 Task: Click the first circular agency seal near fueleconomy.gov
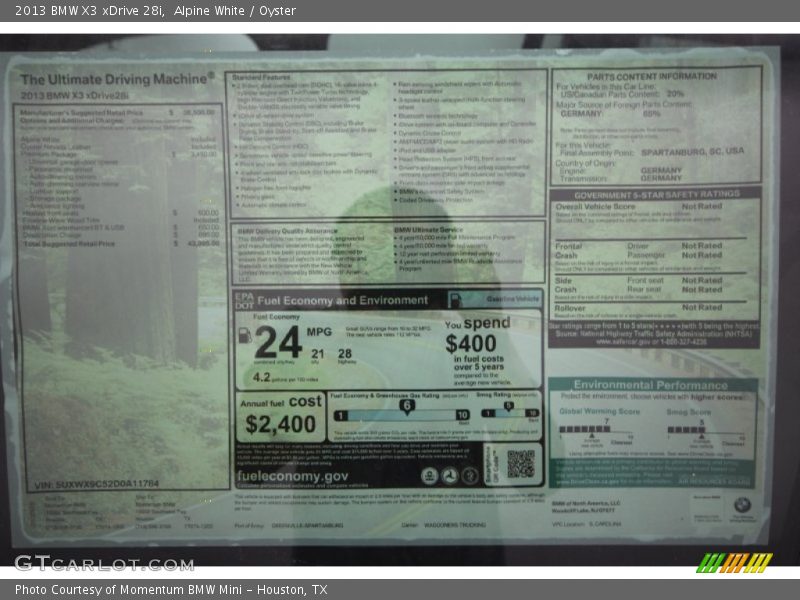(x=430, y=476)
